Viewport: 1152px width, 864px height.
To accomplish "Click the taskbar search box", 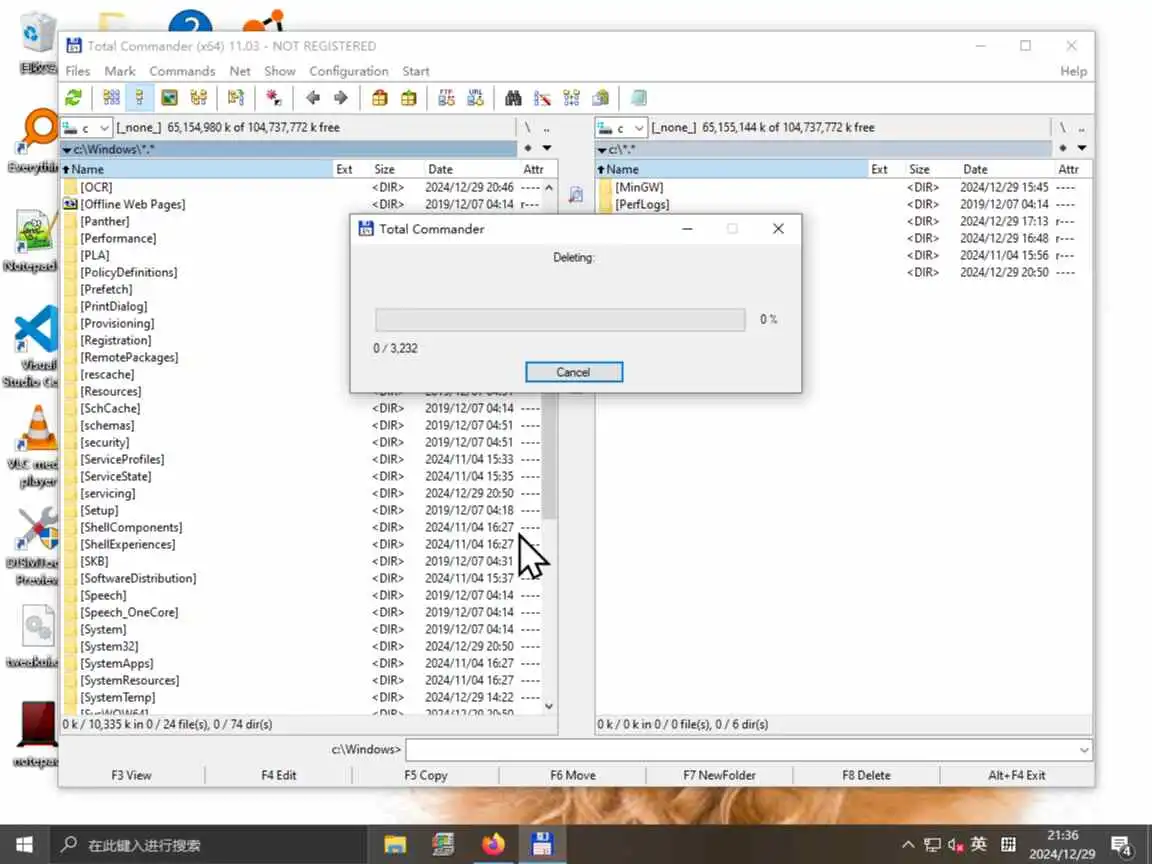I will pos(207,845).
